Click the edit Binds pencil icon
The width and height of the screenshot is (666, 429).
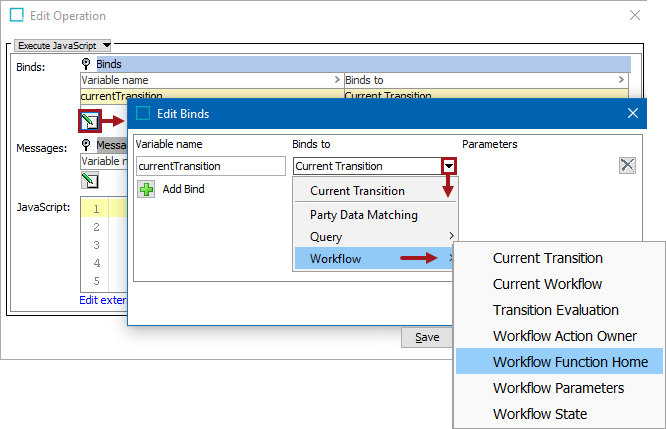[x=91, y=122]
